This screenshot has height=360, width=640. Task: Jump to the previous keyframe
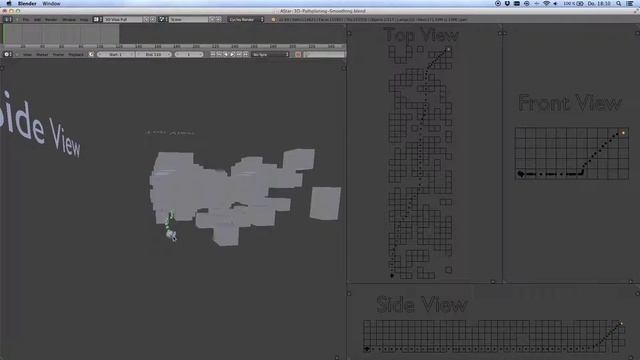click(219, 54)
